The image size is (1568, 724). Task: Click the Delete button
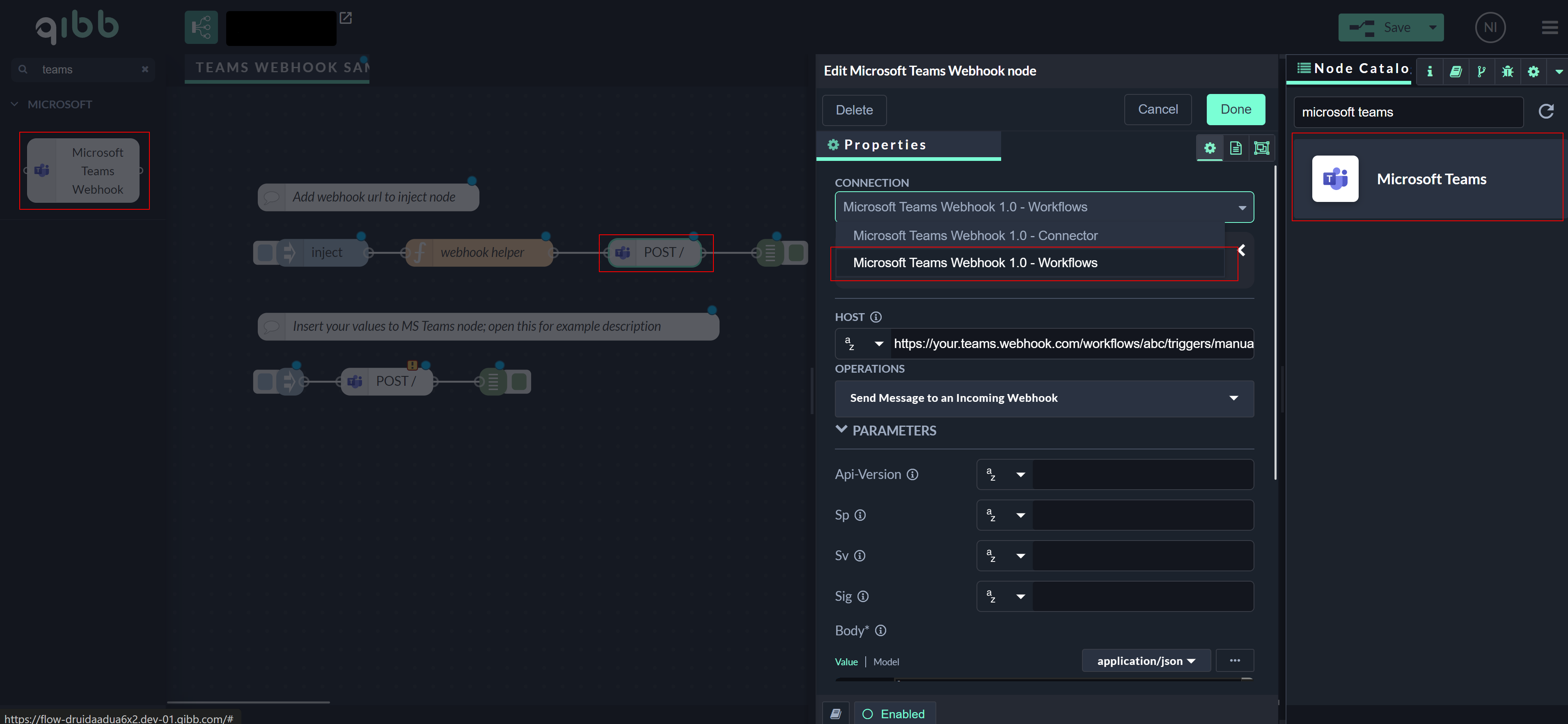coord(854,110)
